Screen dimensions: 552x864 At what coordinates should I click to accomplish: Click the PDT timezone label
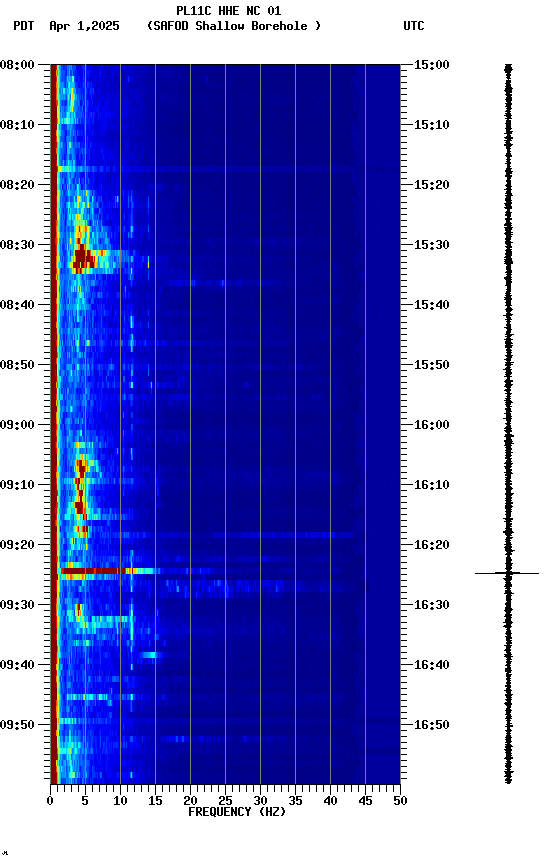(x=24, y=26)
